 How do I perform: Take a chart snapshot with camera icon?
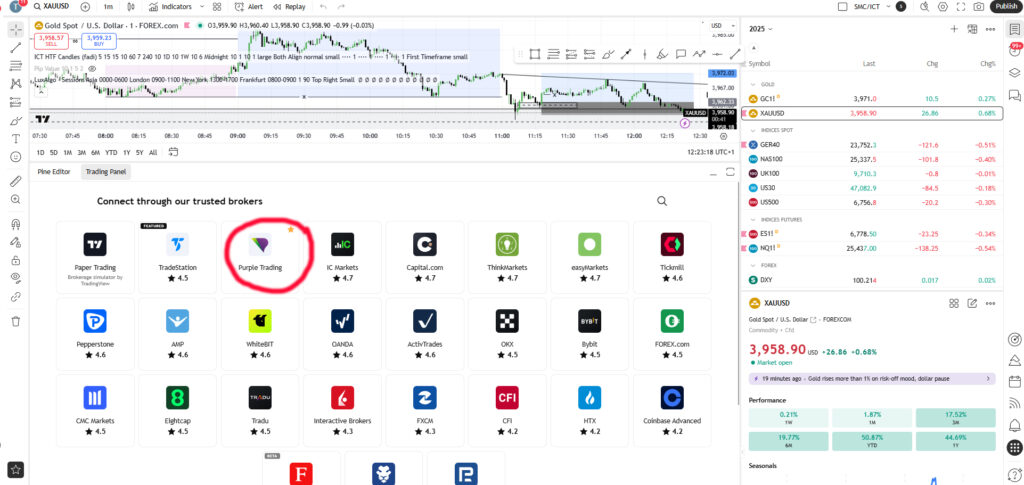[977, 6]
